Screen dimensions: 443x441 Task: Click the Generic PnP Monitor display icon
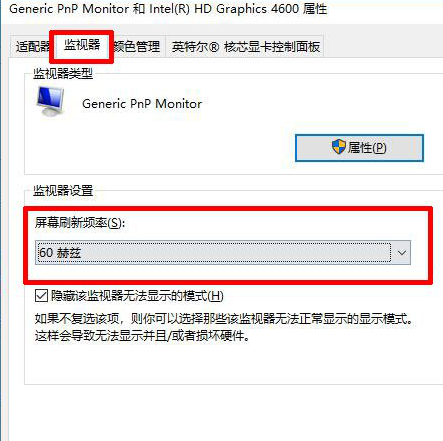coord(50,101)
